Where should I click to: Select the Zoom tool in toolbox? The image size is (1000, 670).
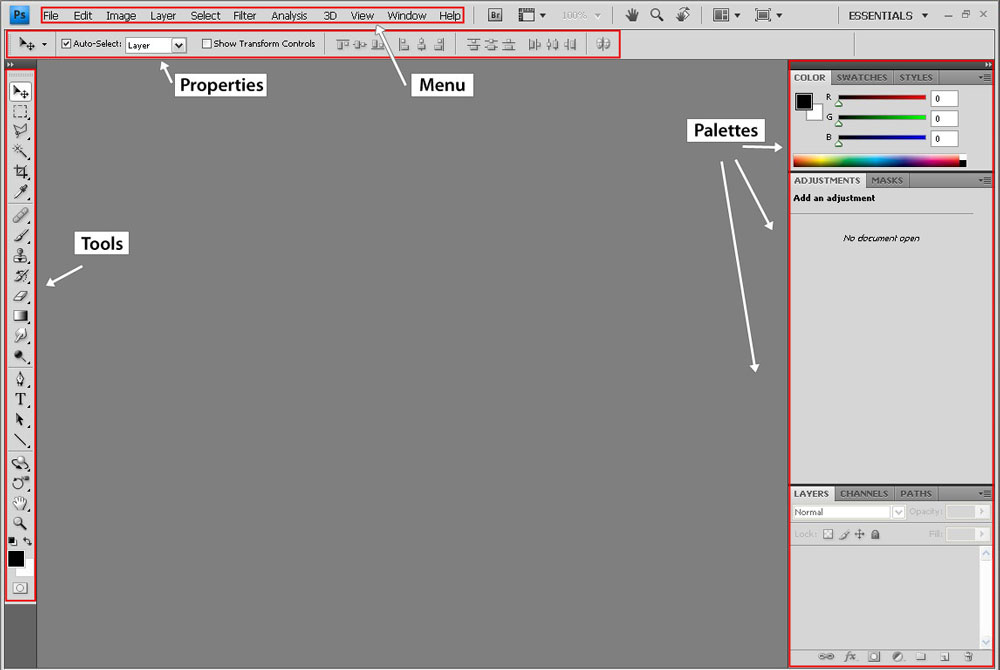click(20, 523)
